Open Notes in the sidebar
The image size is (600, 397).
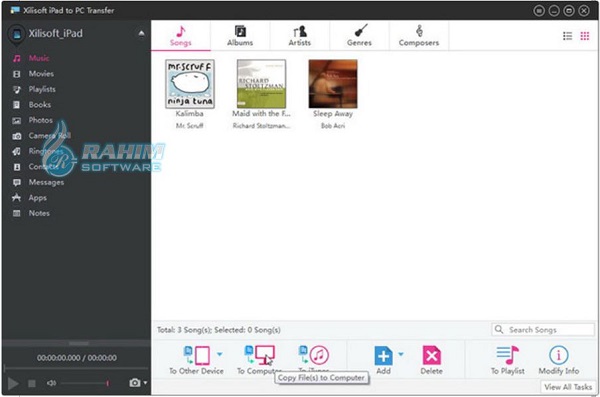point(39,213)
